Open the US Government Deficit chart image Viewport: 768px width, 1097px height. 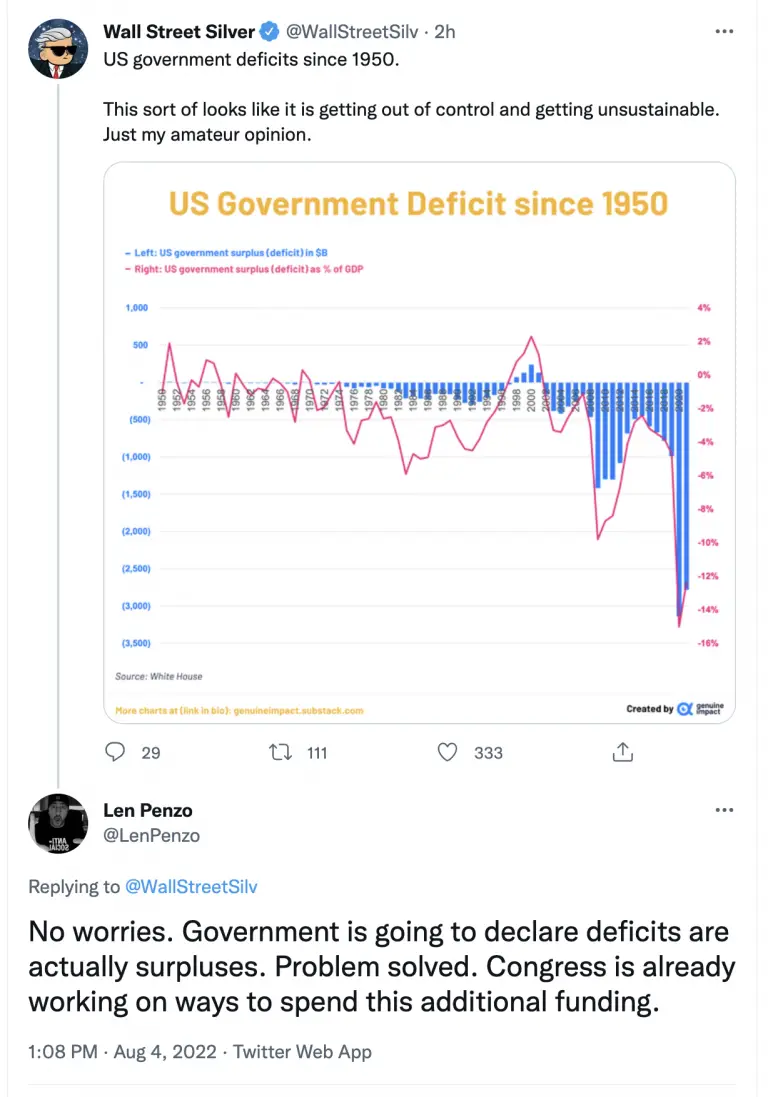click(420, 443)
